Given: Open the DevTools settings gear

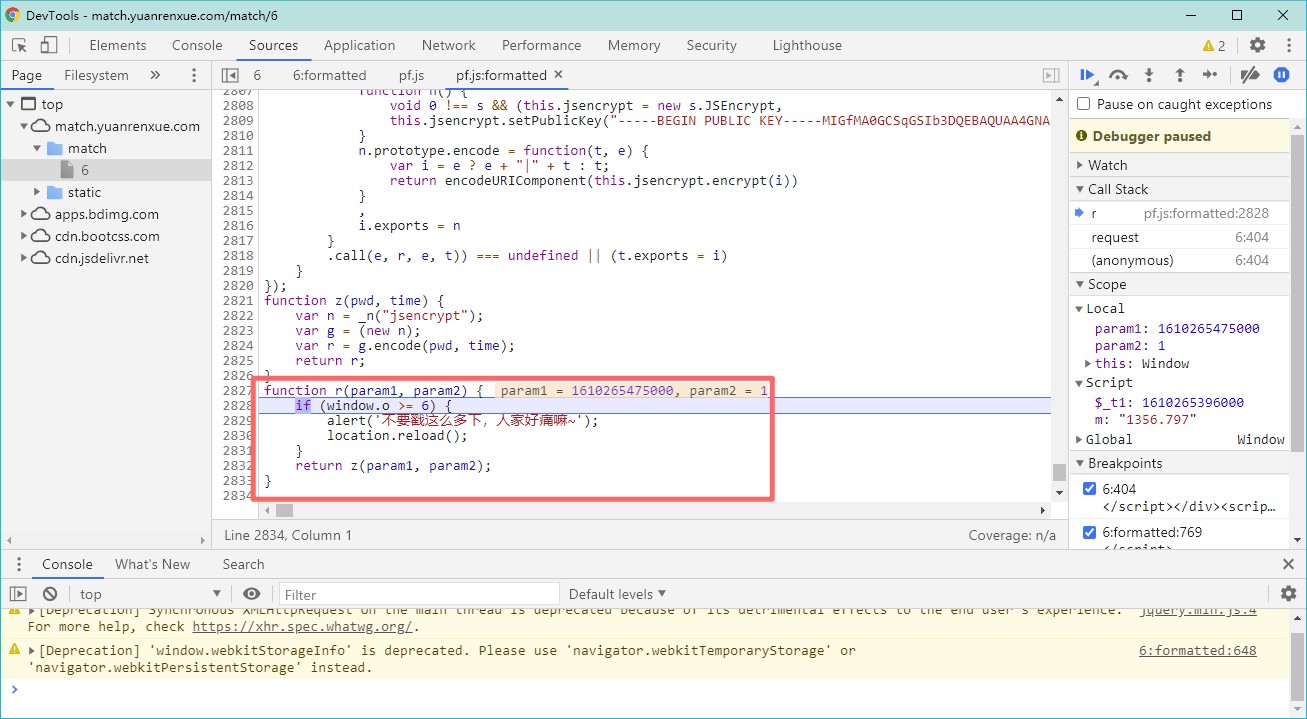Looking at the screenshot, I should 1257,45.
